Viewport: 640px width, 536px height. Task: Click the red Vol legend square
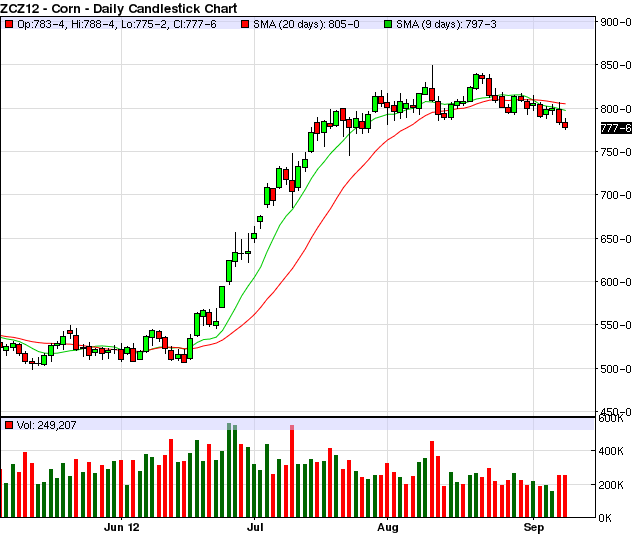9,425
